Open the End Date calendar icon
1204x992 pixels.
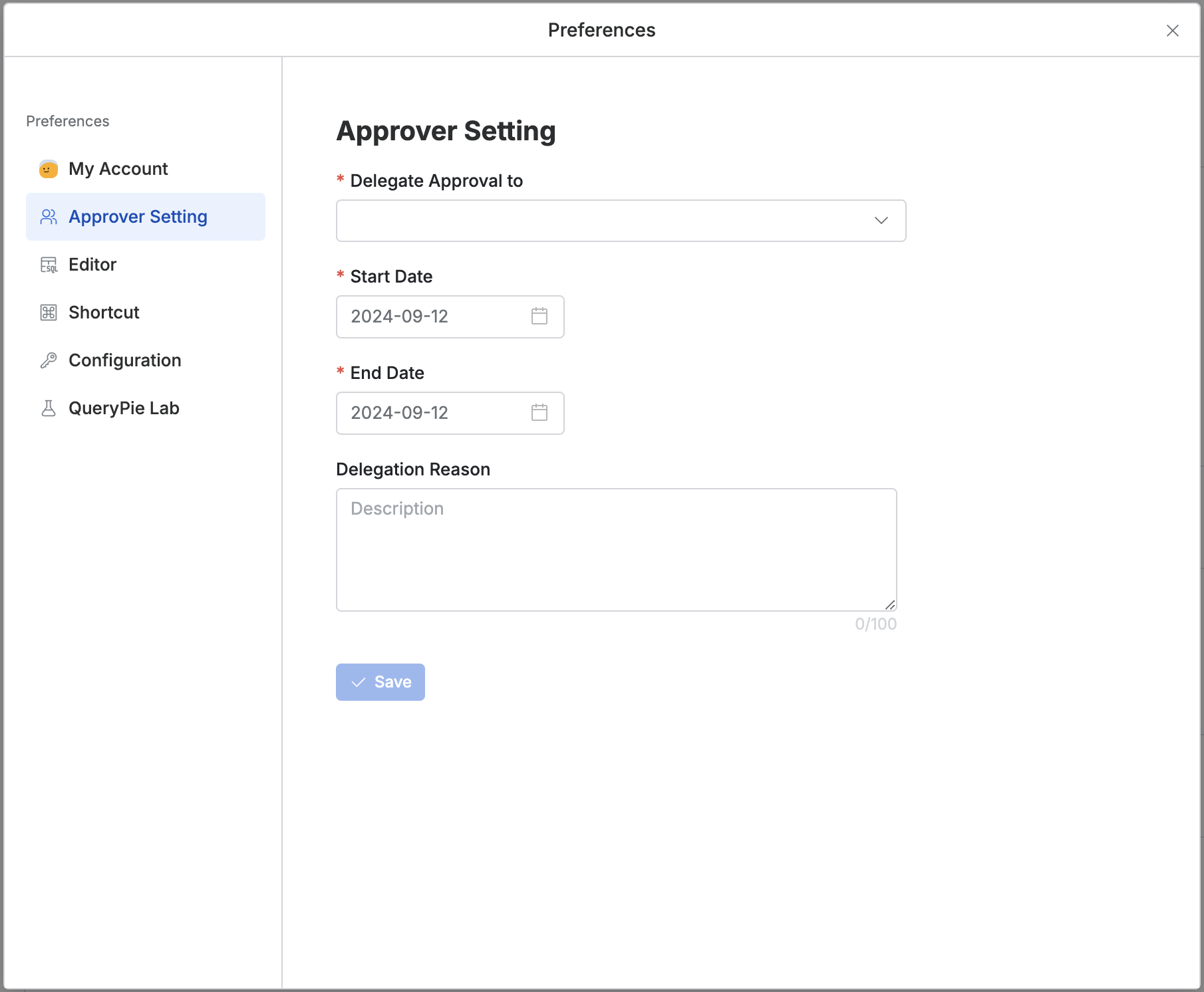pyautogui.click(x=539, y=413)
